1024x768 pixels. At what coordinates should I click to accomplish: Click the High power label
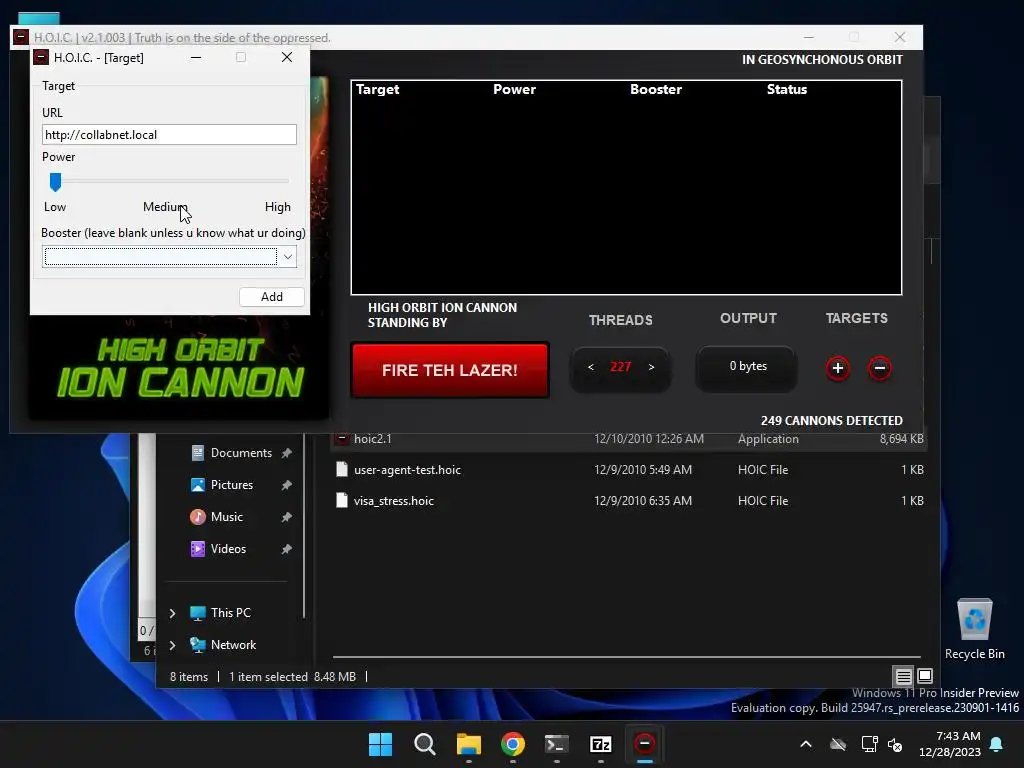click(x=278, y=207)
